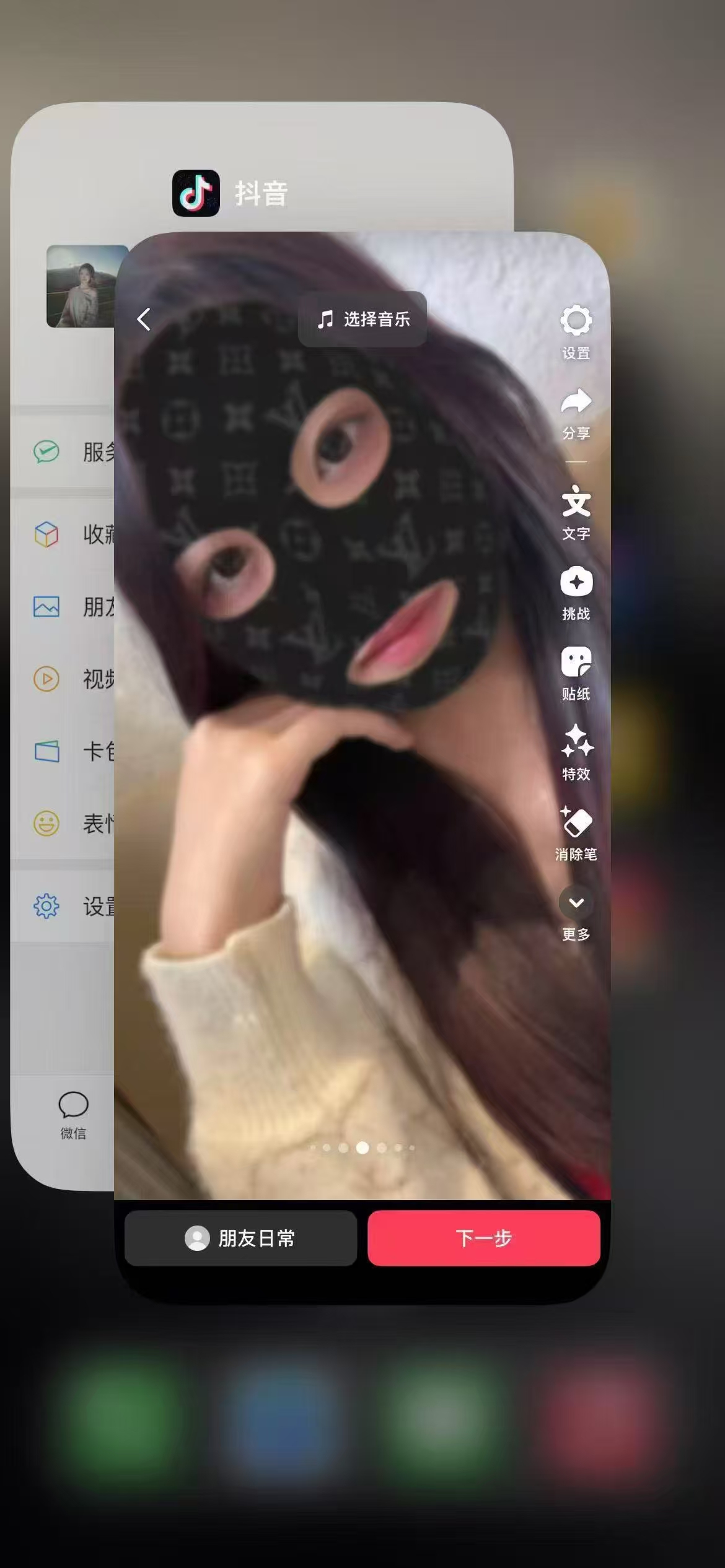Viewport: 725px width, 1568px height.
Task: Open the 选择音乐 music picker
Action: (x=362, y=319)
